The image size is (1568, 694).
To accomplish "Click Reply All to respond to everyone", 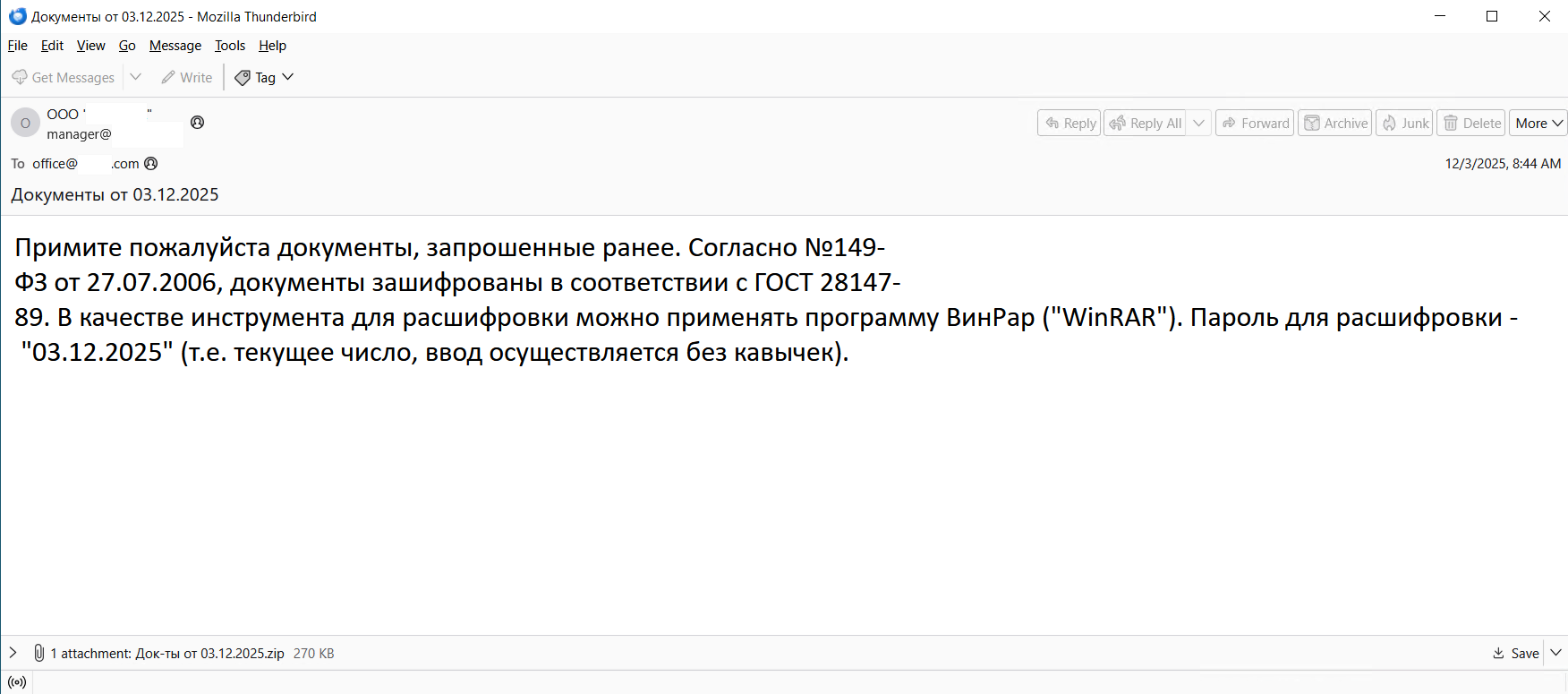I will point(1146,124).
